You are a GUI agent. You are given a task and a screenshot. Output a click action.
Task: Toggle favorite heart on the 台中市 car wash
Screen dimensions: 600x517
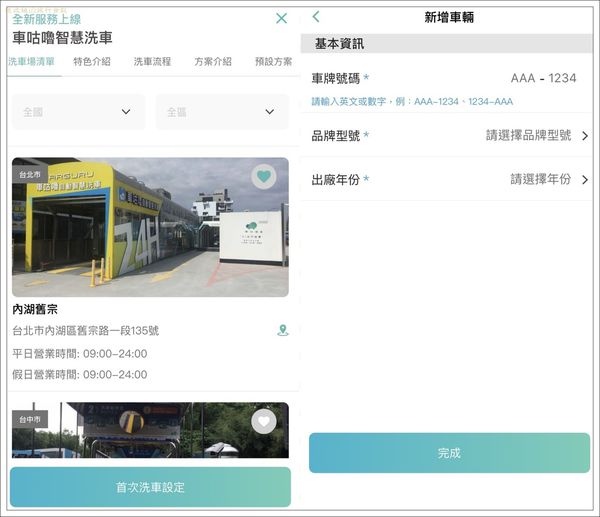[x=264, y=421]
